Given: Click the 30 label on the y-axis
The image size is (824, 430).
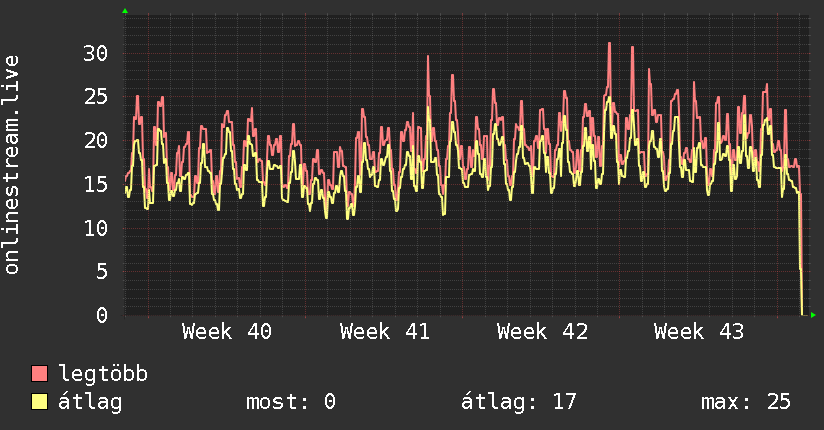Looking at the screenshot, I should [95, 53].
